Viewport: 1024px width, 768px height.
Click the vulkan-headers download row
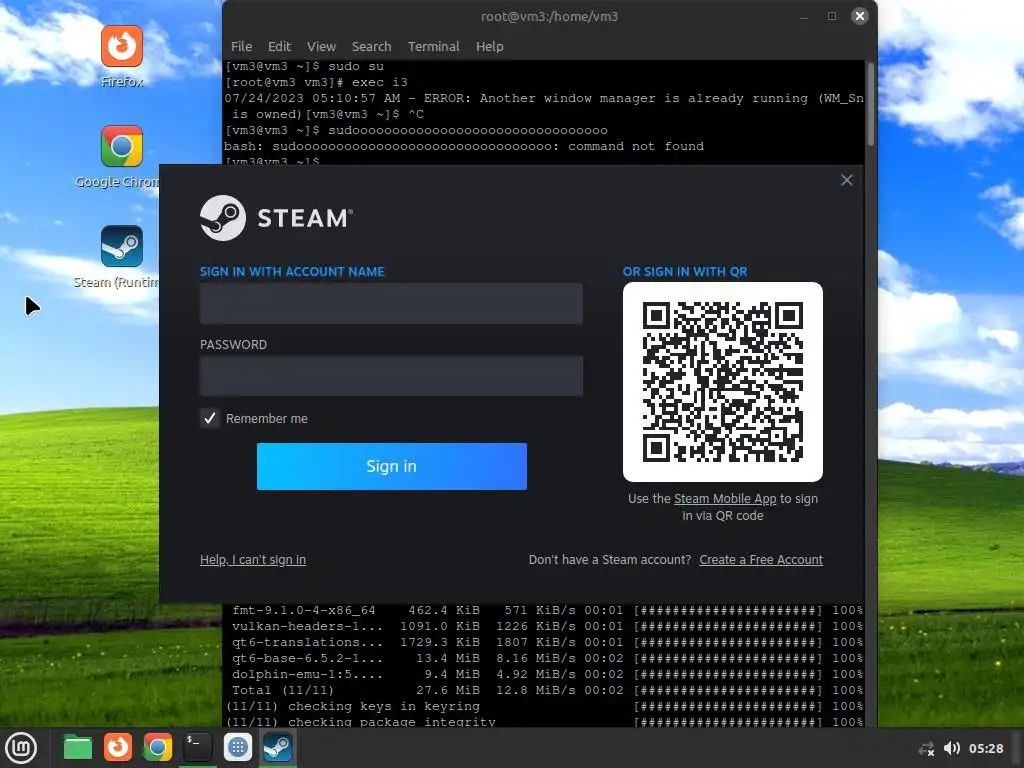[x=547, y=626]
